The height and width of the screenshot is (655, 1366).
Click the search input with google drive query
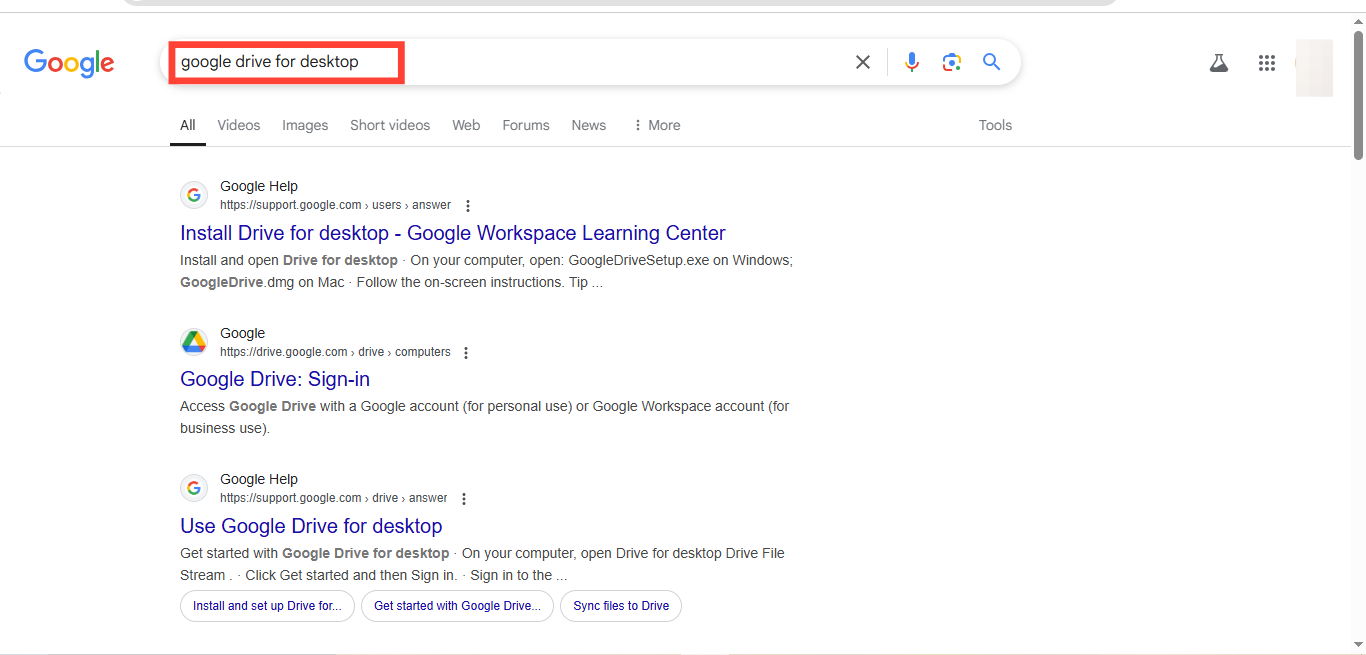coord(510,62)
